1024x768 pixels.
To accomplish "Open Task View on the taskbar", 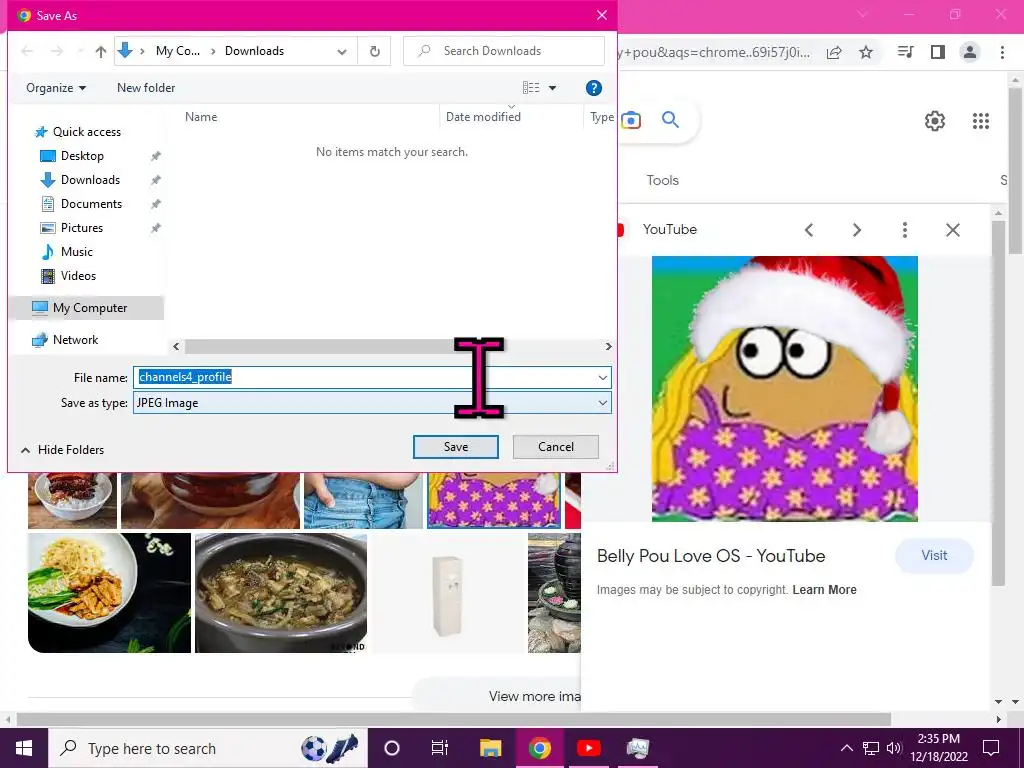I will [x=440, y=748].
